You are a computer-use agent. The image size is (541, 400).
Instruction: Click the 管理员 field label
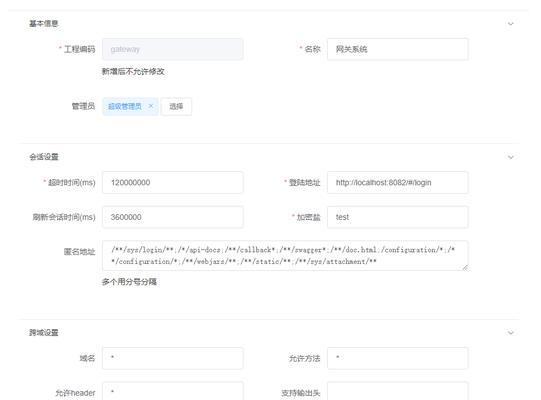(83, 106)
